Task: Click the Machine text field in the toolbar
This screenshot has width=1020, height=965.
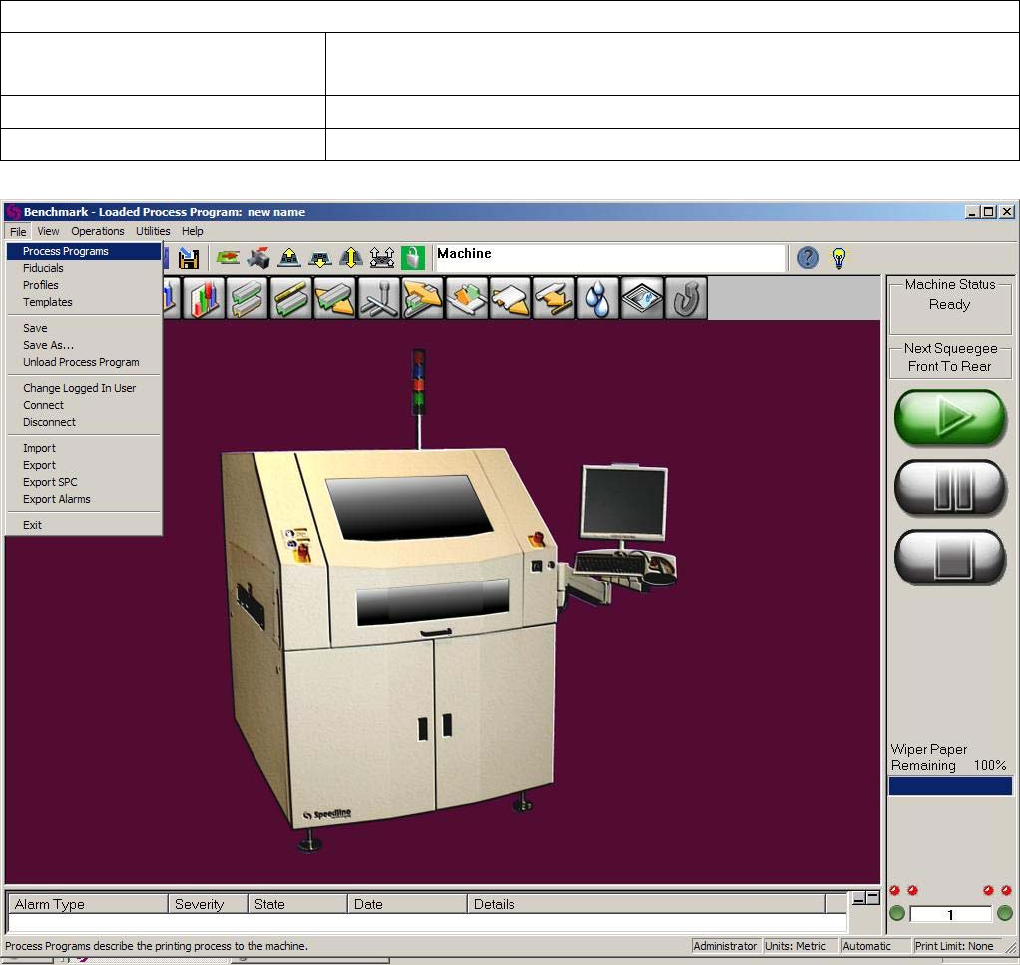Action: [x=610, y=258]
